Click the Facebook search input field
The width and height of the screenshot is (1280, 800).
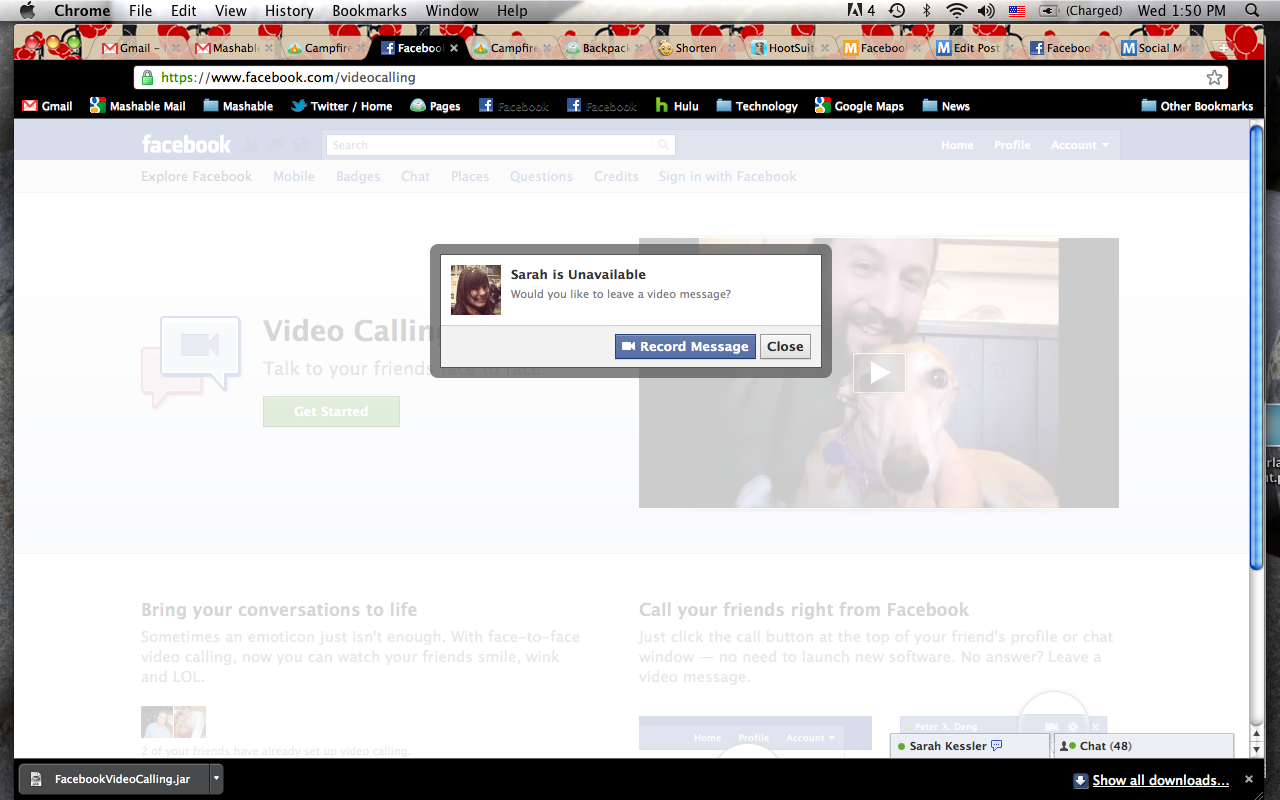[490, 145]
